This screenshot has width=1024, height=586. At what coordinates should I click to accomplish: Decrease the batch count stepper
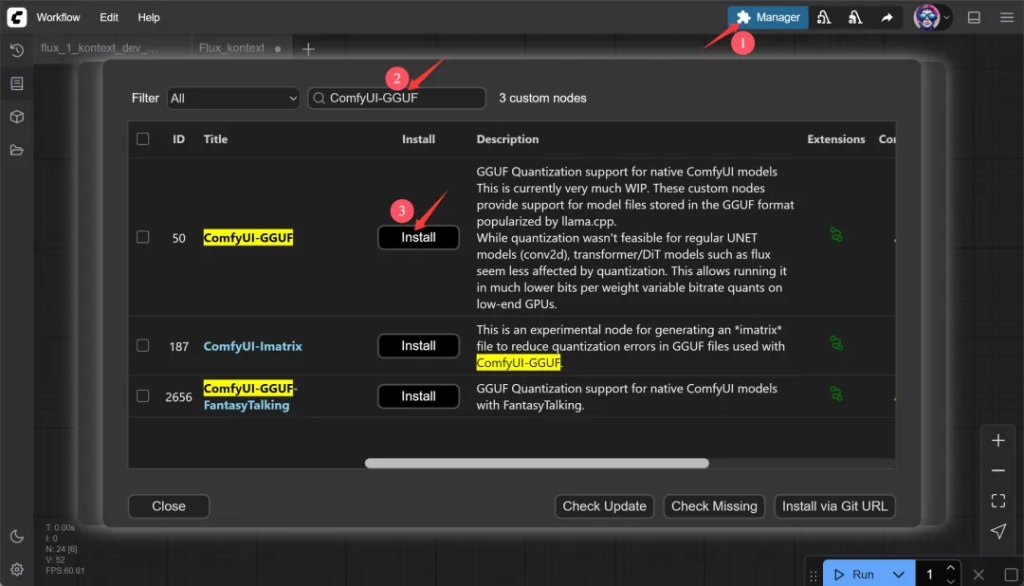[x=950, y=581]
